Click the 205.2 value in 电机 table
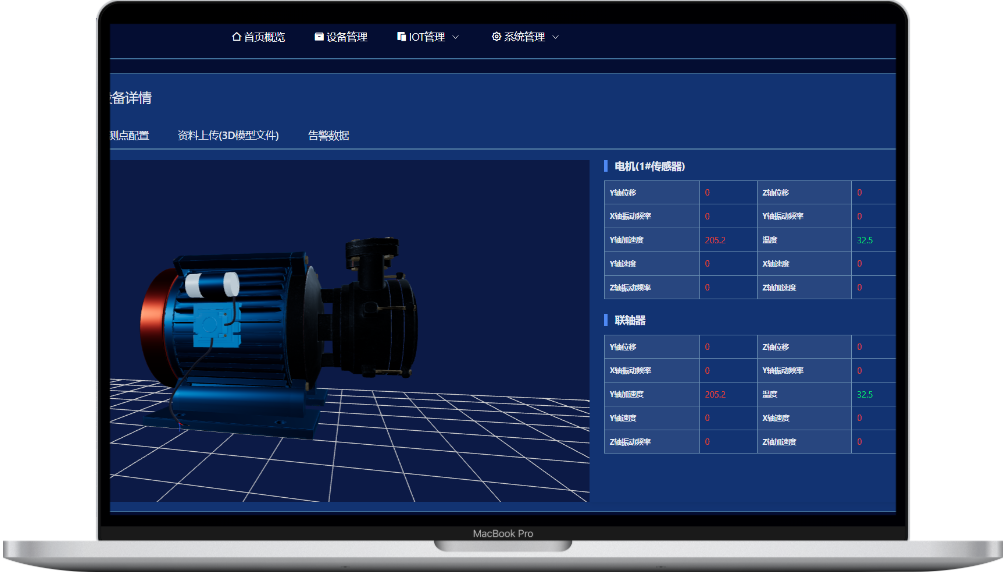Screen dimensions: 1004x576 tap(715, 240)
